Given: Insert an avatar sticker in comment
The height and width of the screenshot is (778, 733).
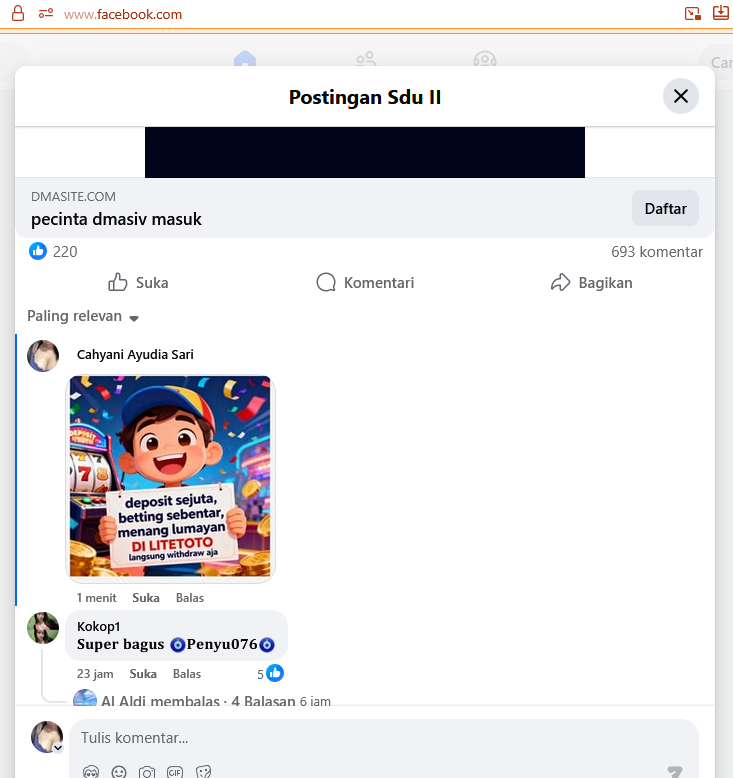Looking at the screenshot, I should pos(91,773).
